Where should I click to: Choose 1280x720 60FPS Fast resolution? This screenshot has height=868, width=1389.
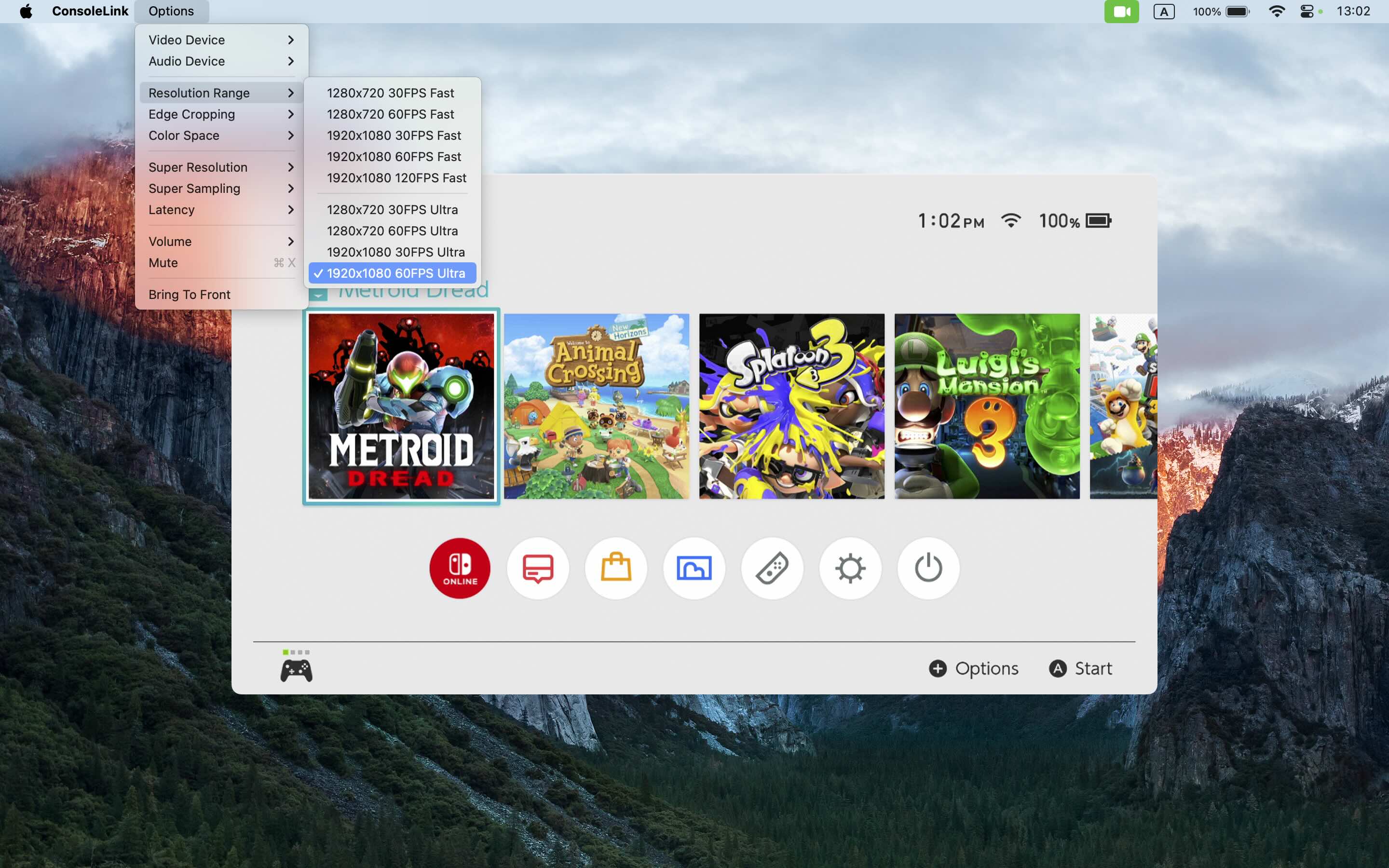pos(392,114)
